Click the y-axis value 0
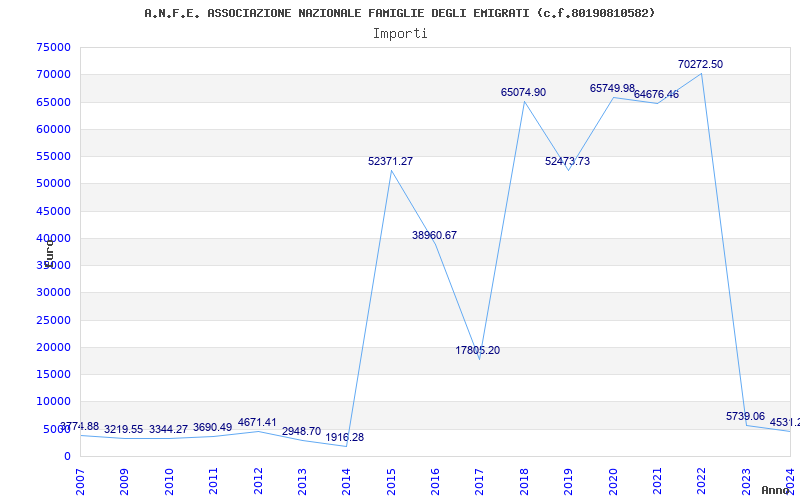Screen dimensions: 800x500 67,456
